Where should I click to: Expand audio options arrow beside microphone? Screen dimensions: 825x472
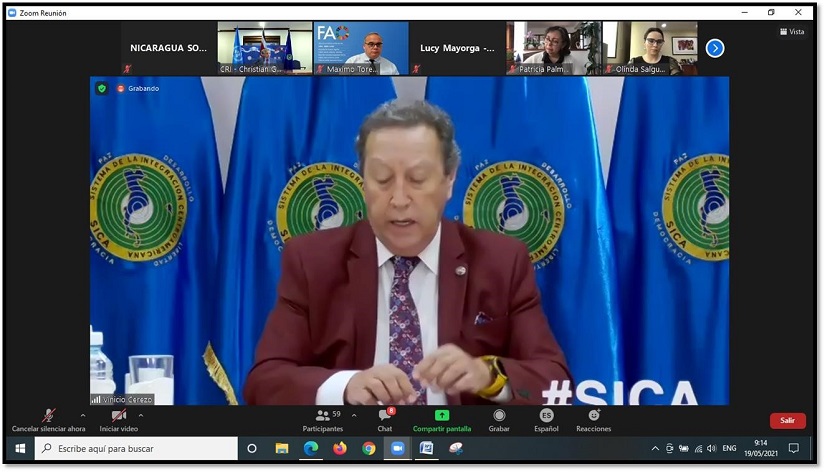[x=83, y=416]
